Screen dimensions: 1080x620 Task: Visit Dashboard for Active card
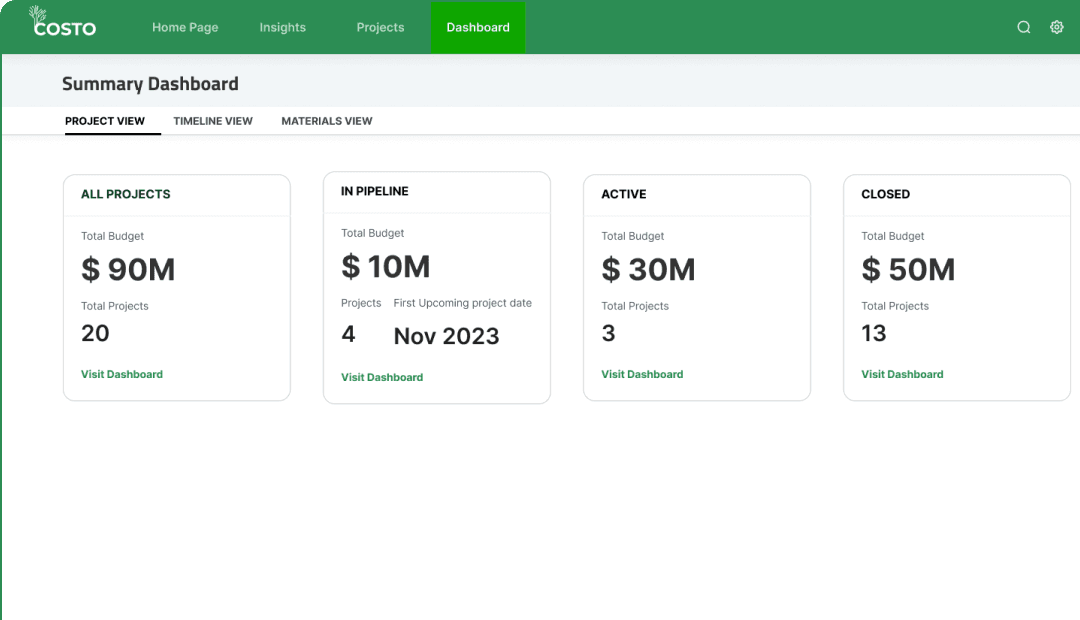(x=642, y=374)
